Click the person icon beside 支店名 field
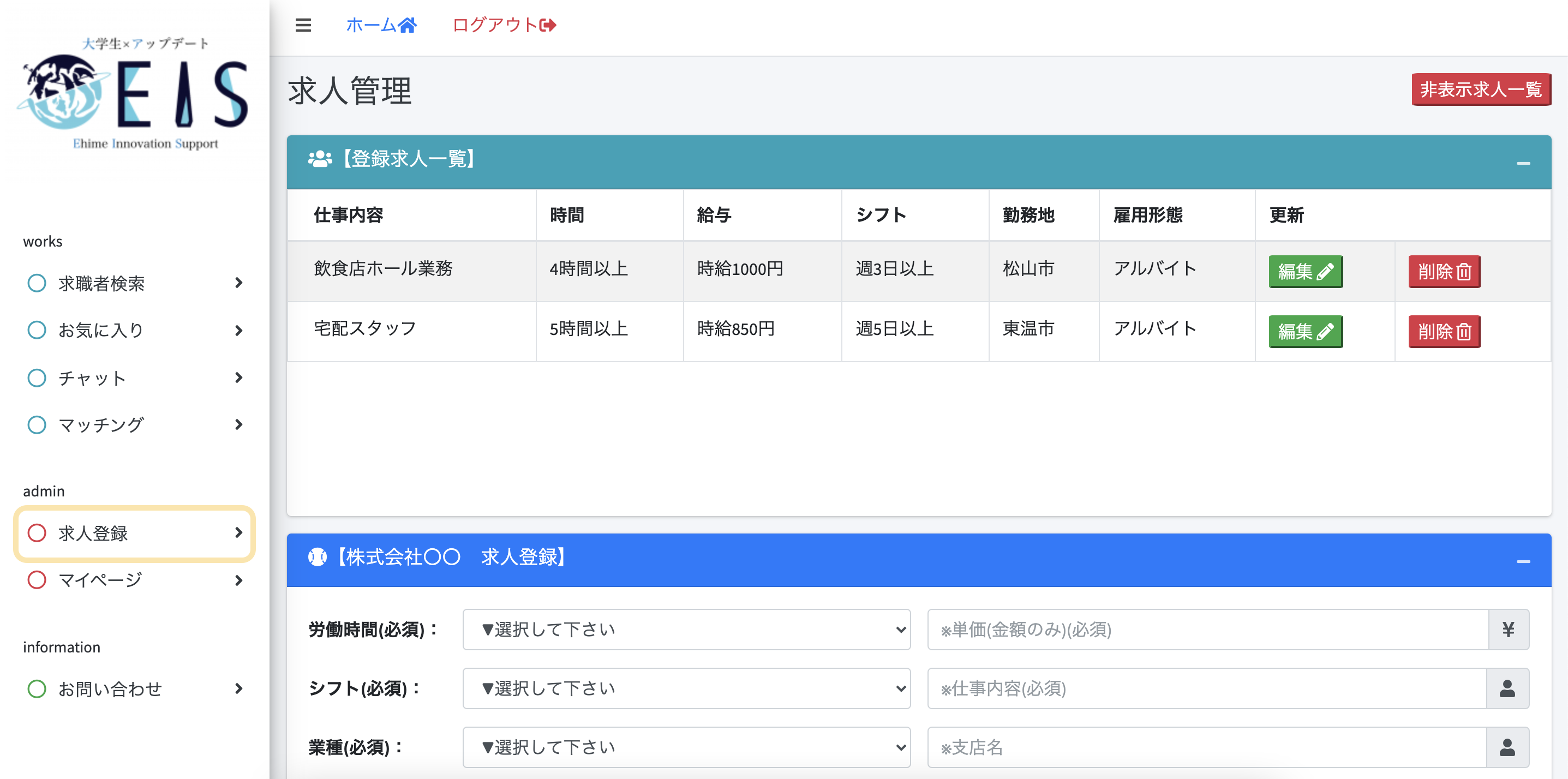This screenshot has width=1568, height=779. [1509, 747]
